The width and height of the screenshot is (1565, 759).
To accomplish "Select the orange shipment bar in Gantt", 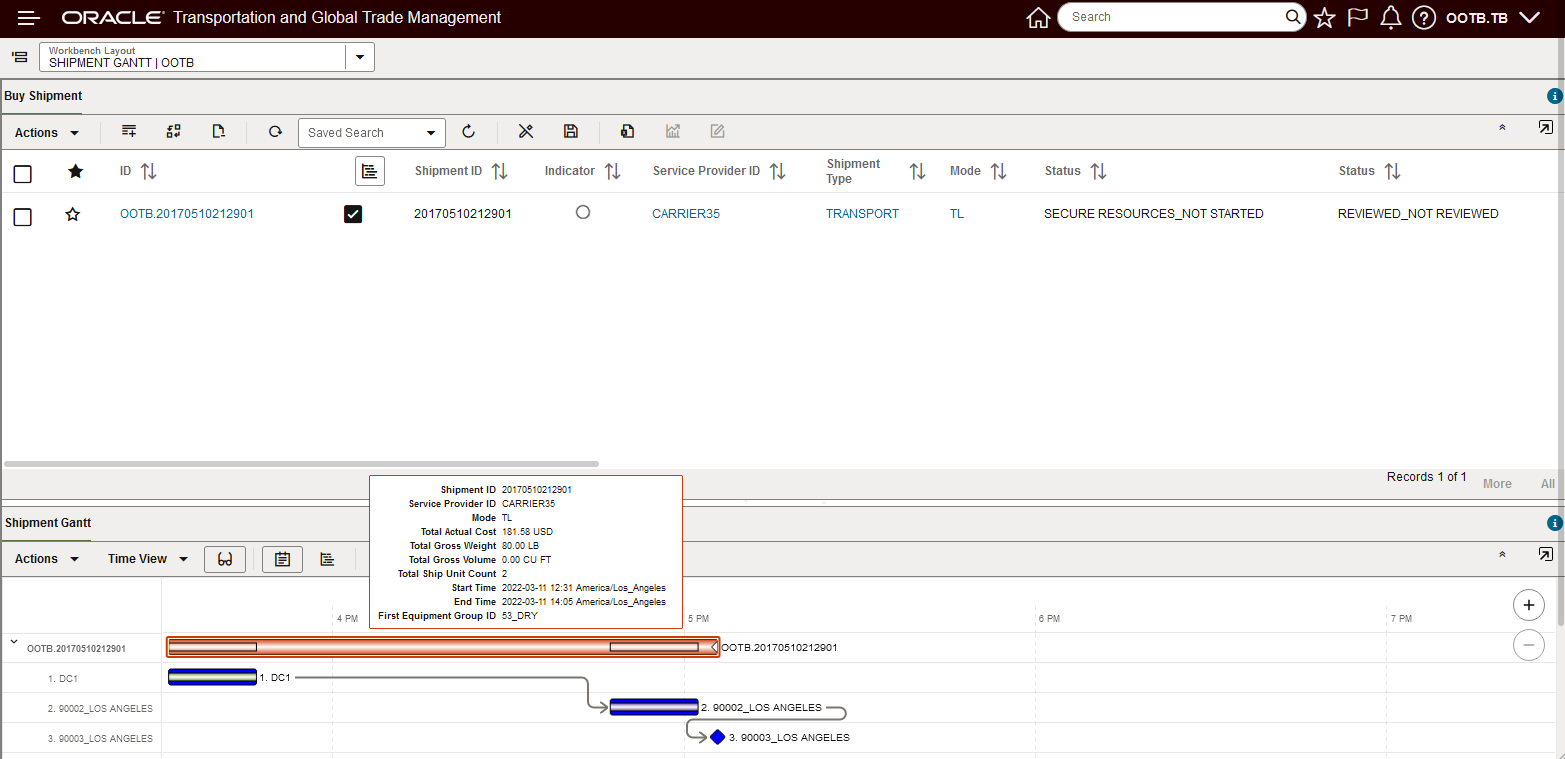I will click(x=443, y=647).
